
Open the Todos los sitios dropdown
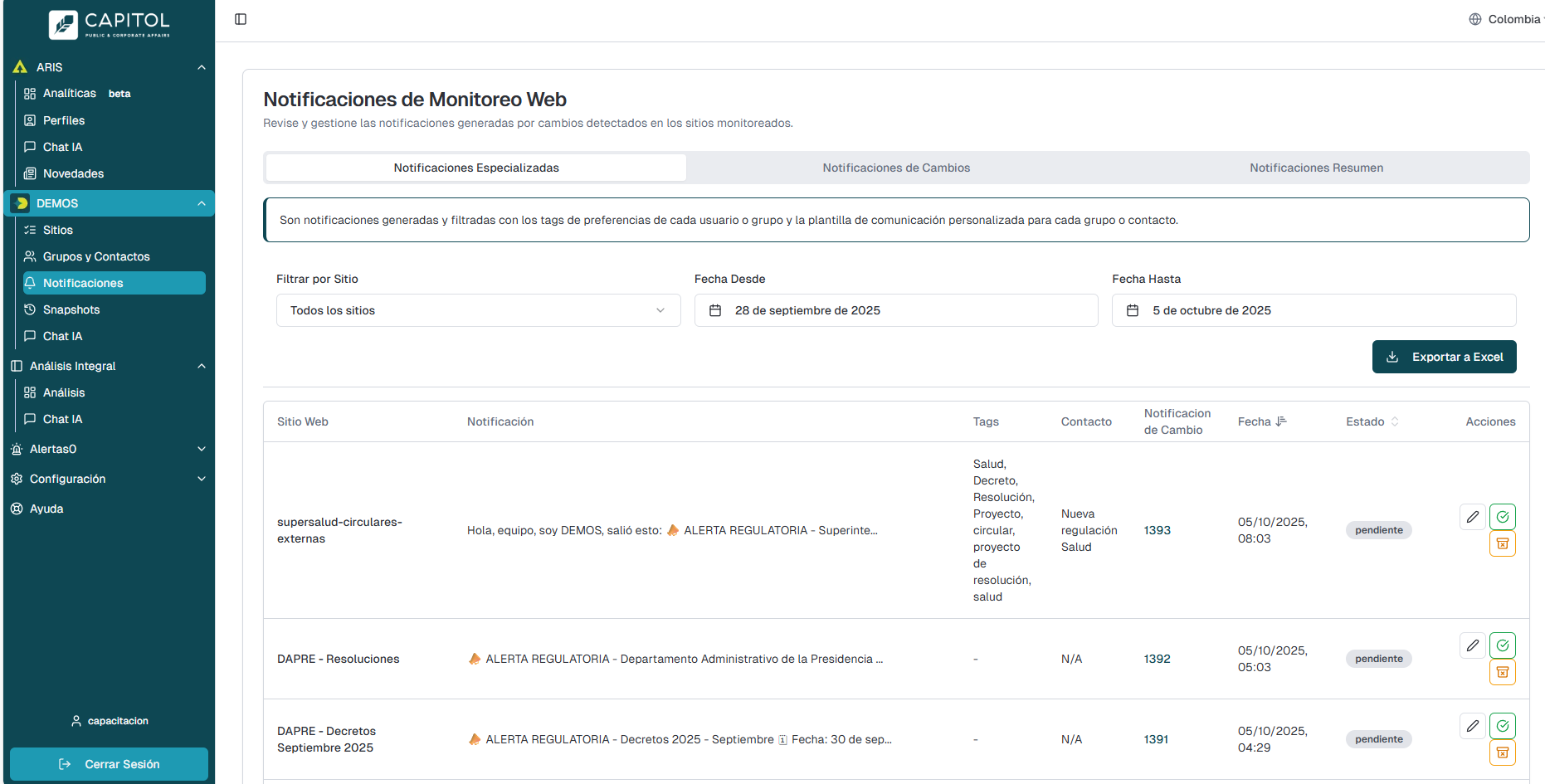pyautogui.click(x=478, y=310)
